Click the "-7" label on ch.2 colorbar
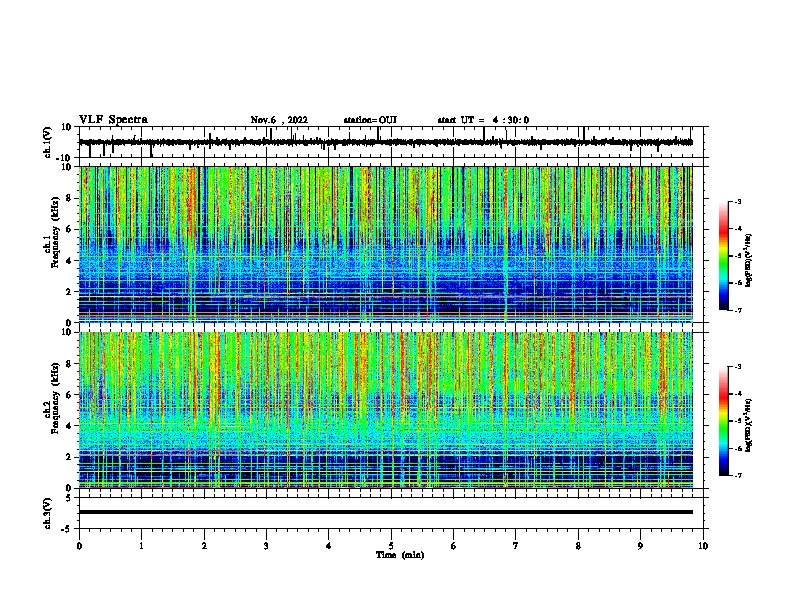792x612 pixels. tap(737, 475)
